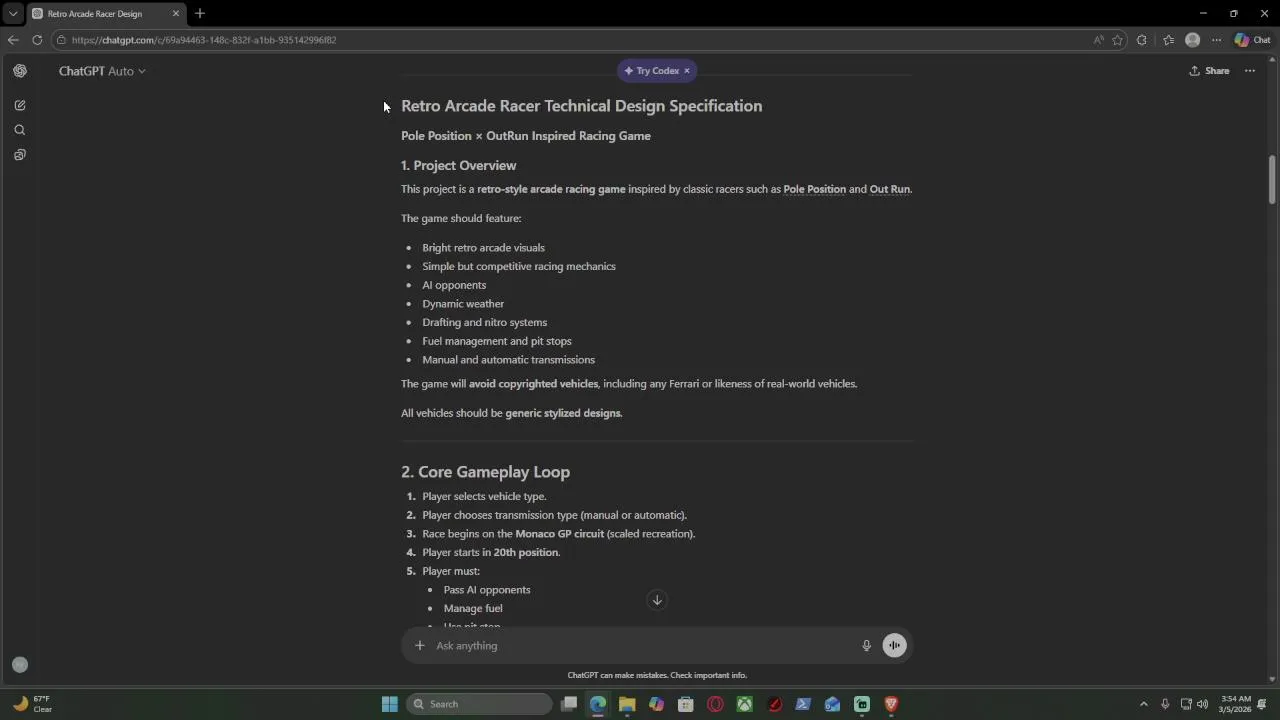Open the browser extensions puzzle icon

pyautogui.click(x=1142, y=40)
